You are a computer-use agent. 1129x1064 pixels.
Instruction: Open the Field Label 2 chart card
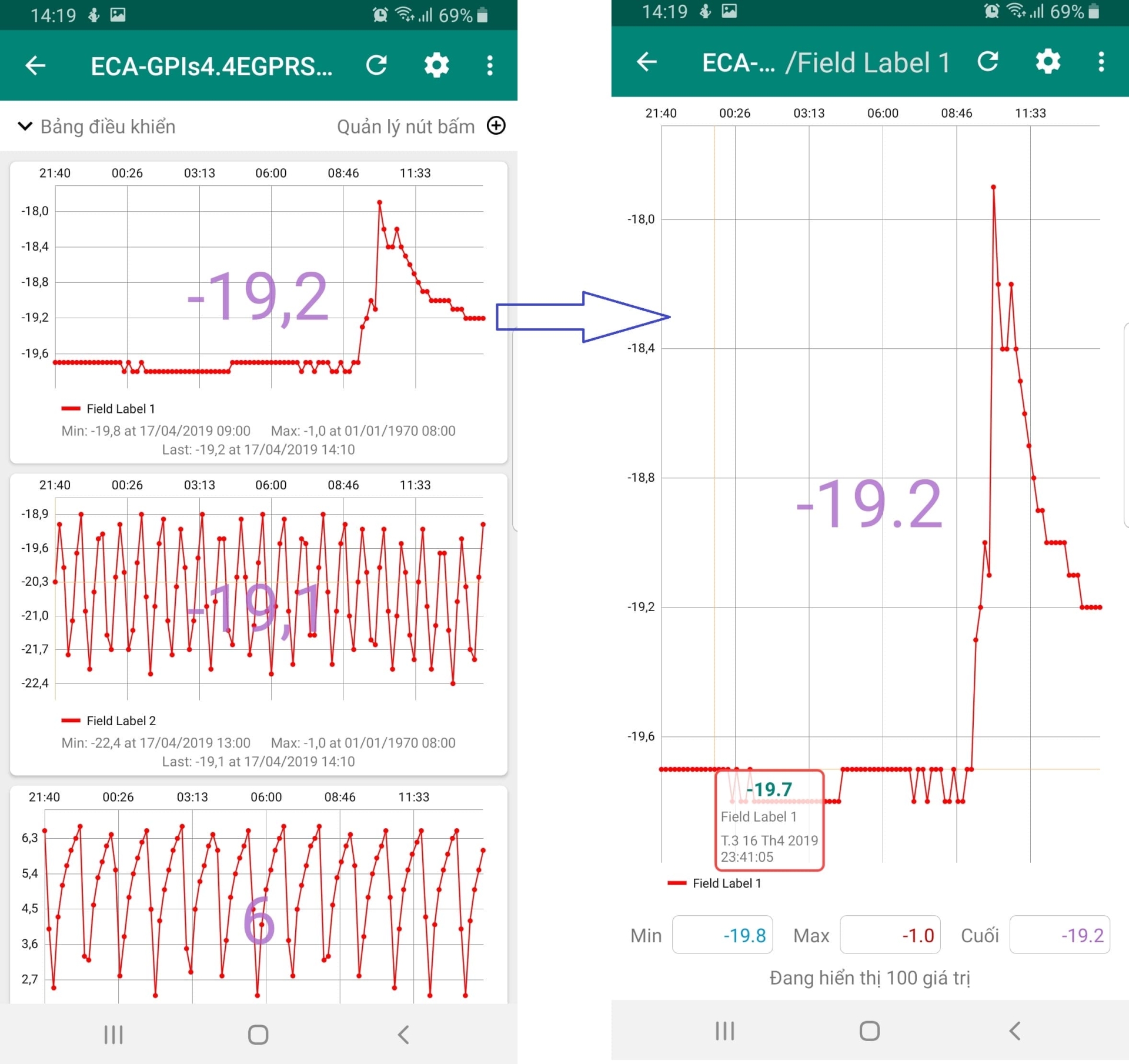tap(259, 624)
